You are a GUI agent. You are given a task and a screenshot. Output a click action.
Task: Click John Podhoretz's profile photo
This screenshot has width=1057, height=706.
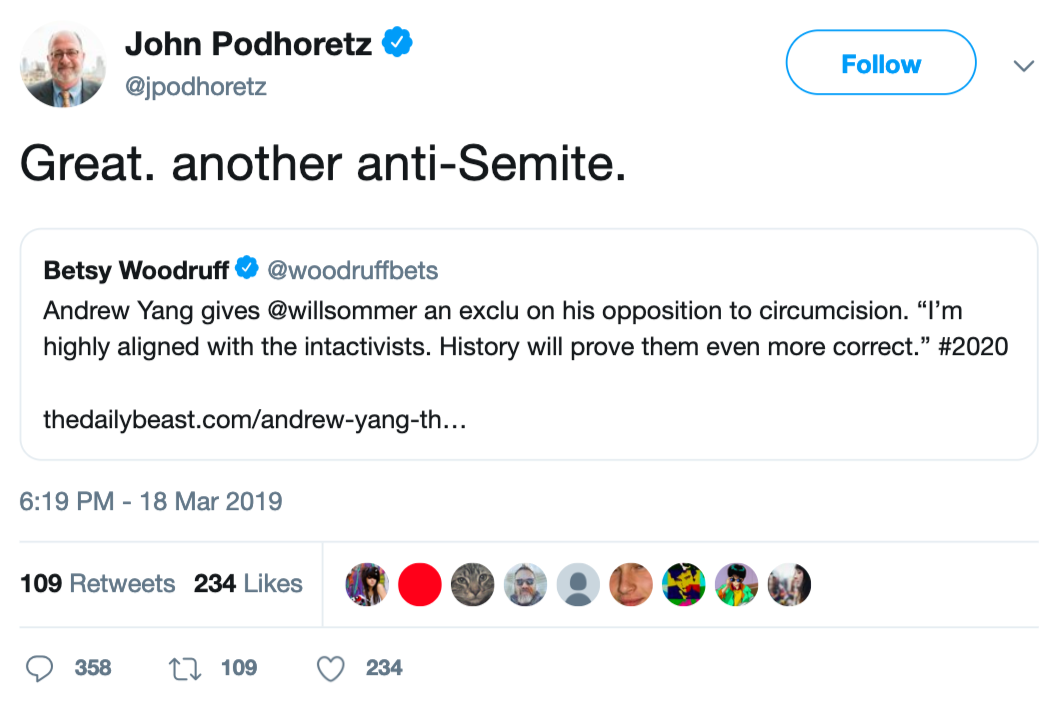click(63, 65)
